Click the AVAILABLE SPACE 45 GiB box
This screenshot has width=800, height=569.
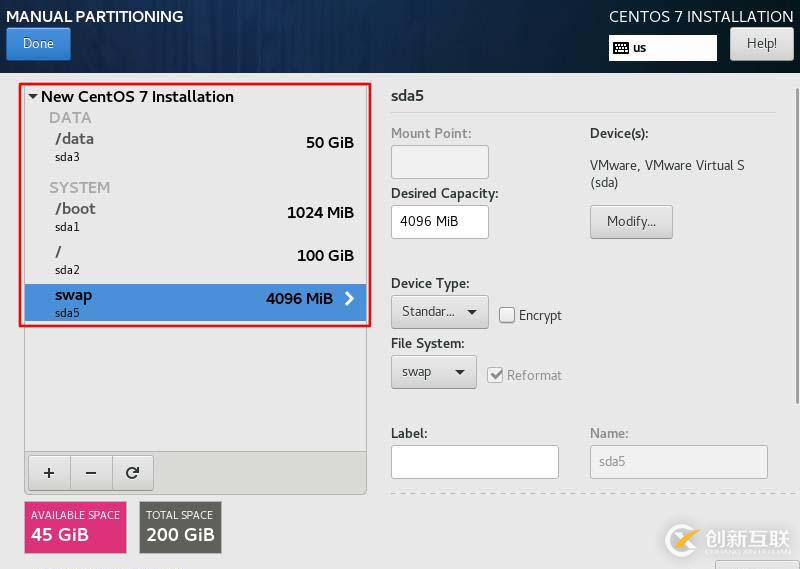(76, 527)
